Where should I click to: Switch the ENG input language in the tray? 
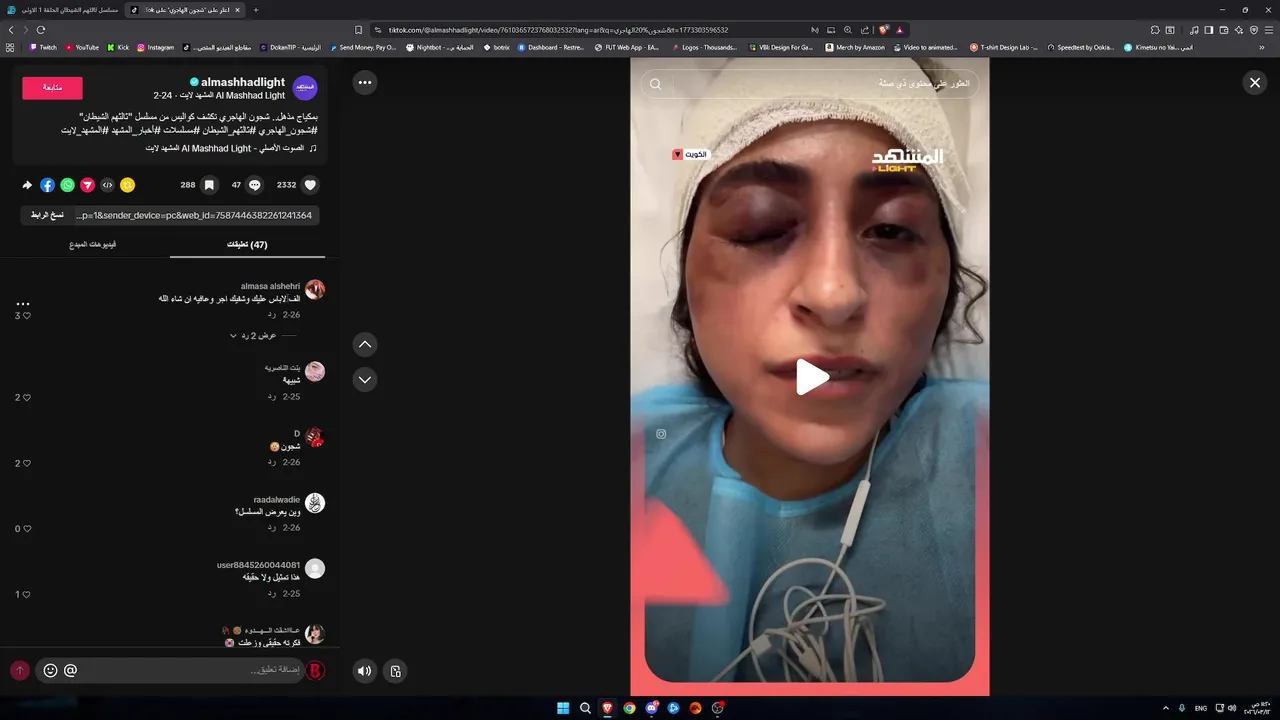pos(1201,708)
